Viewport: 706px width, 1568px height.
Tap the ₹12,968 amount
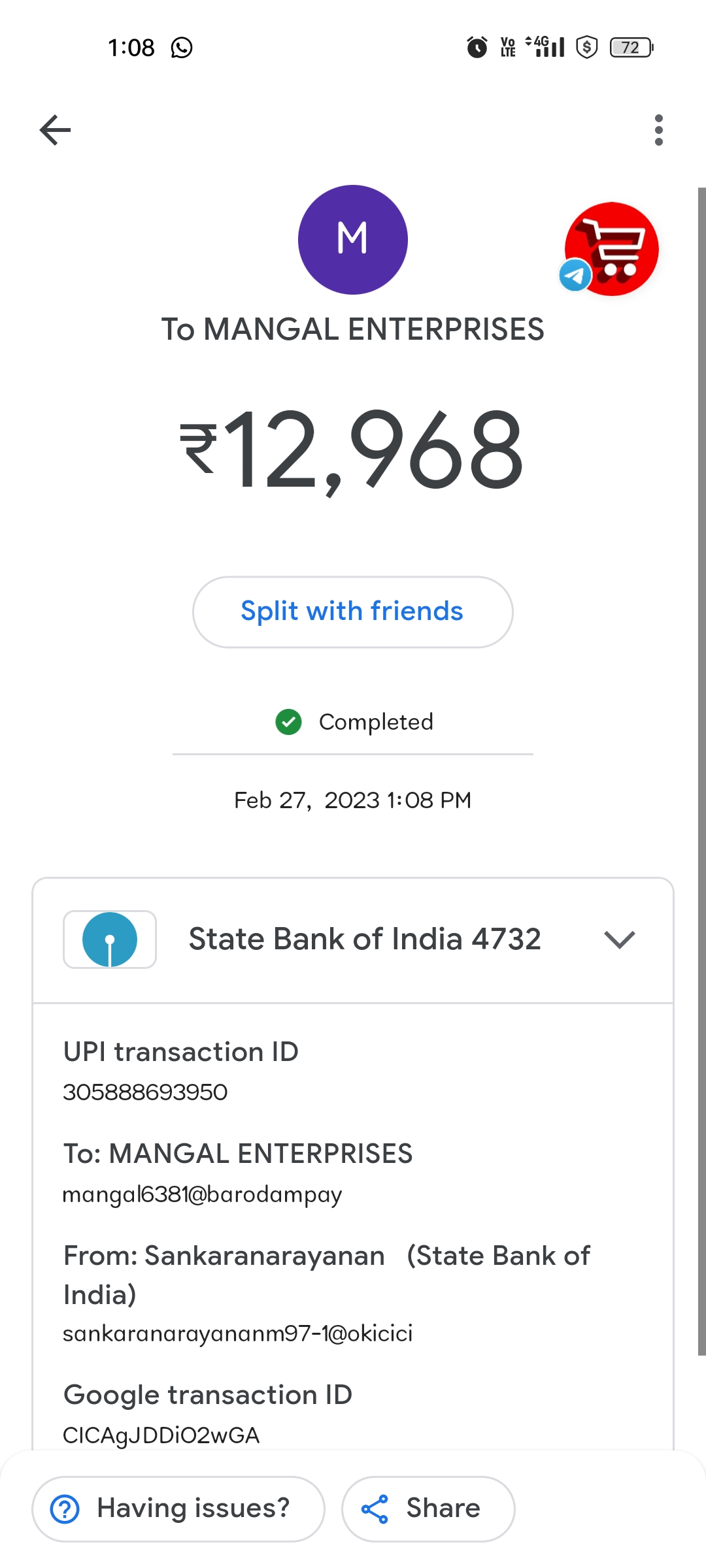pyautogui.click(x=353, y=449)
